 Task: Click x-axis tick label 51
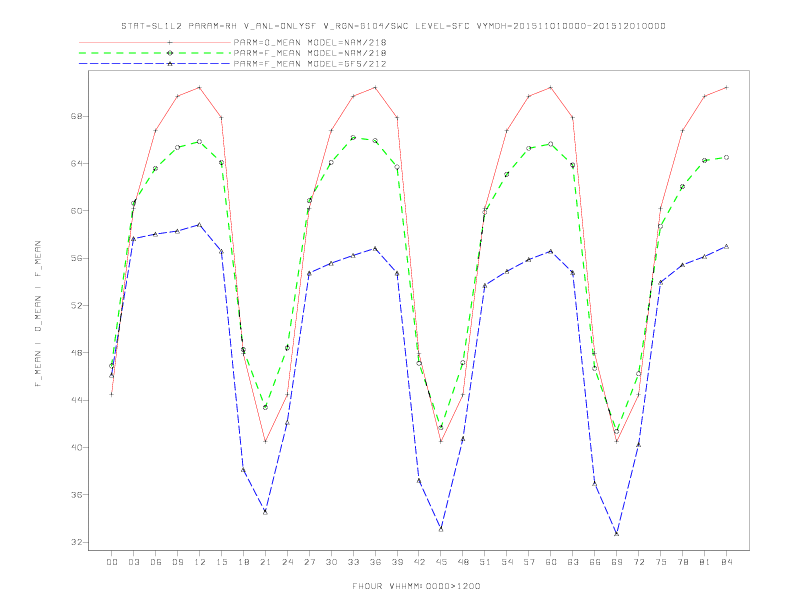[x=485, y=562]
